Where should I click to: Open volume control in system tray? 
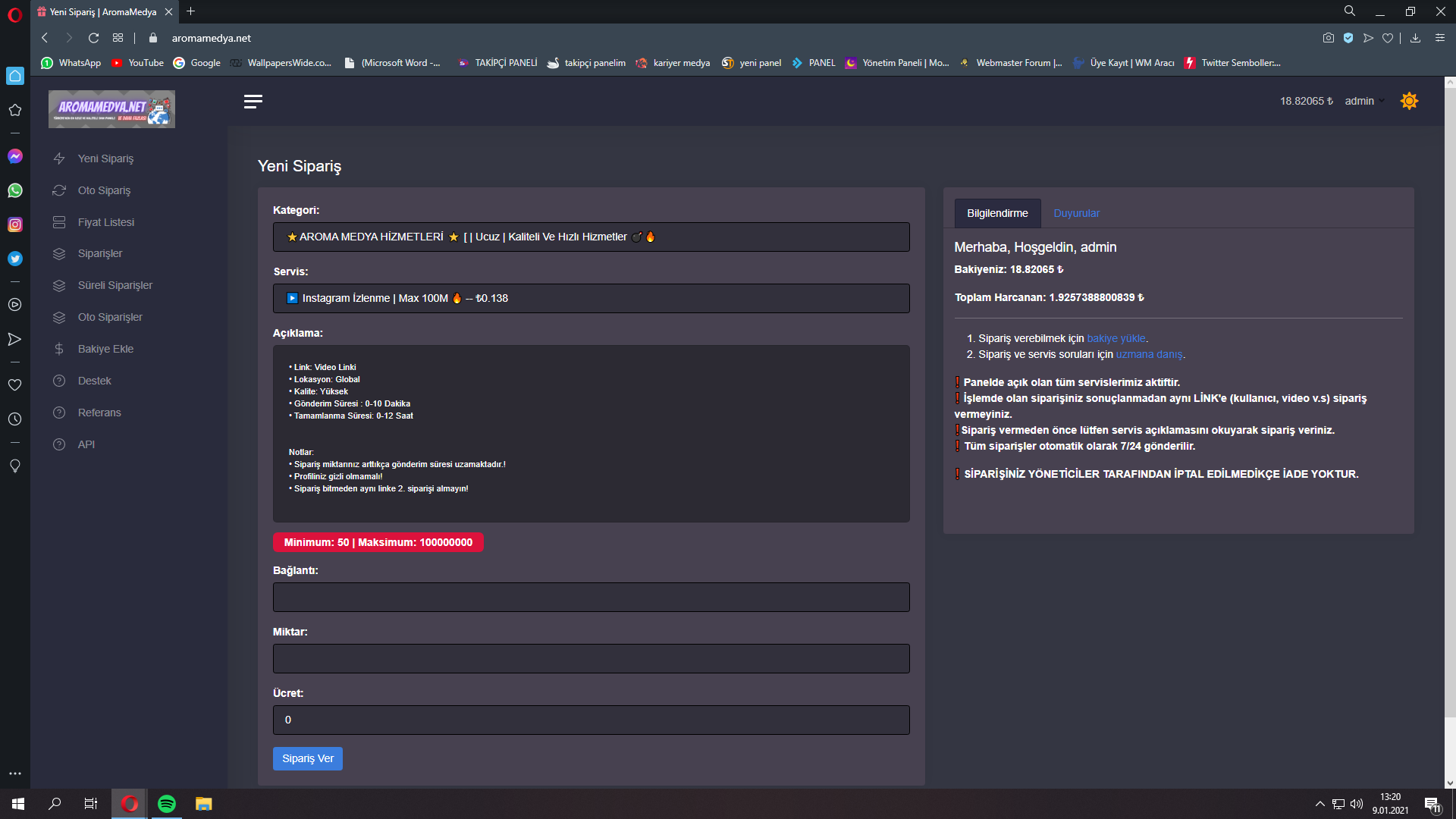coord(1357,804)
